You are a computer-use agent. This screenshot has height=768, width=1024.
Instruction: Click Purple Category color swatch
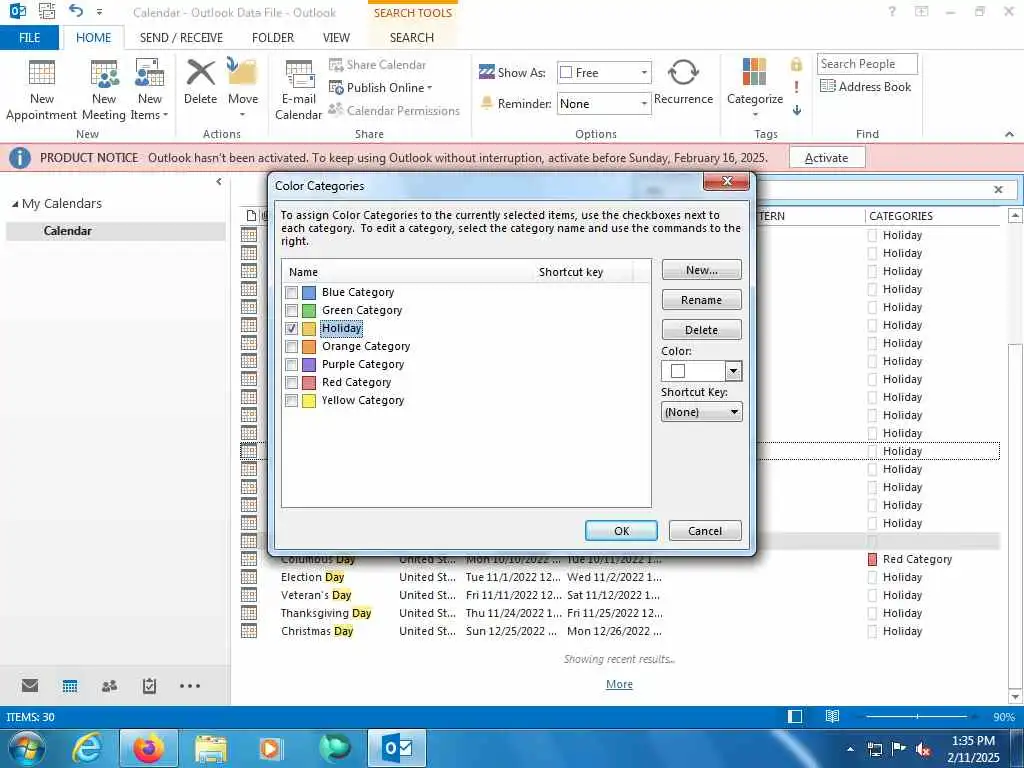point(309,364)
